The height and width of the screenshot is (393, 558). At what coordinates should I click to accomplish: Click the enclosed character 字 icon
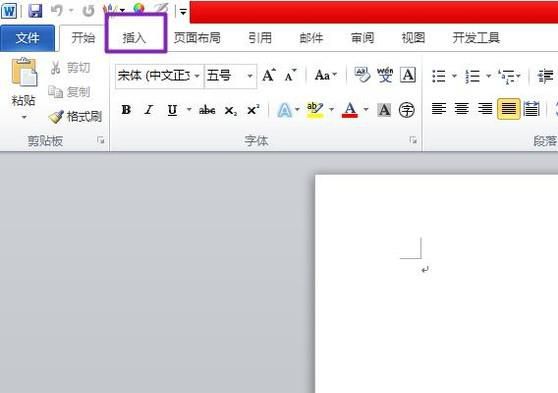(x=407, y=110)
